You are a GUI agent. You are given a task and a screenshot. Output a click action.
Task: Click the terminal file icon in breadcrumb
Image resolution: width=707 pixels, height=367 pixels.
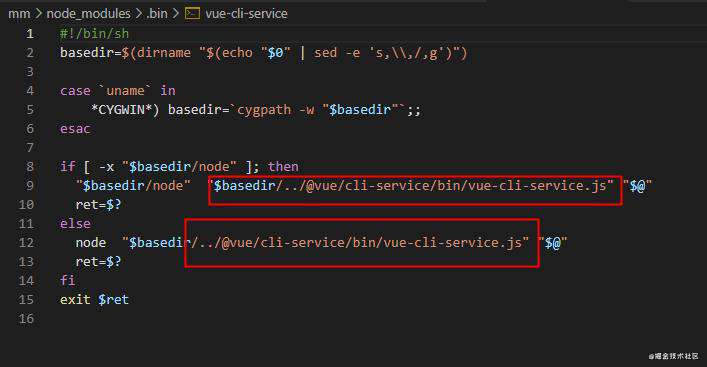pos(193,14)
